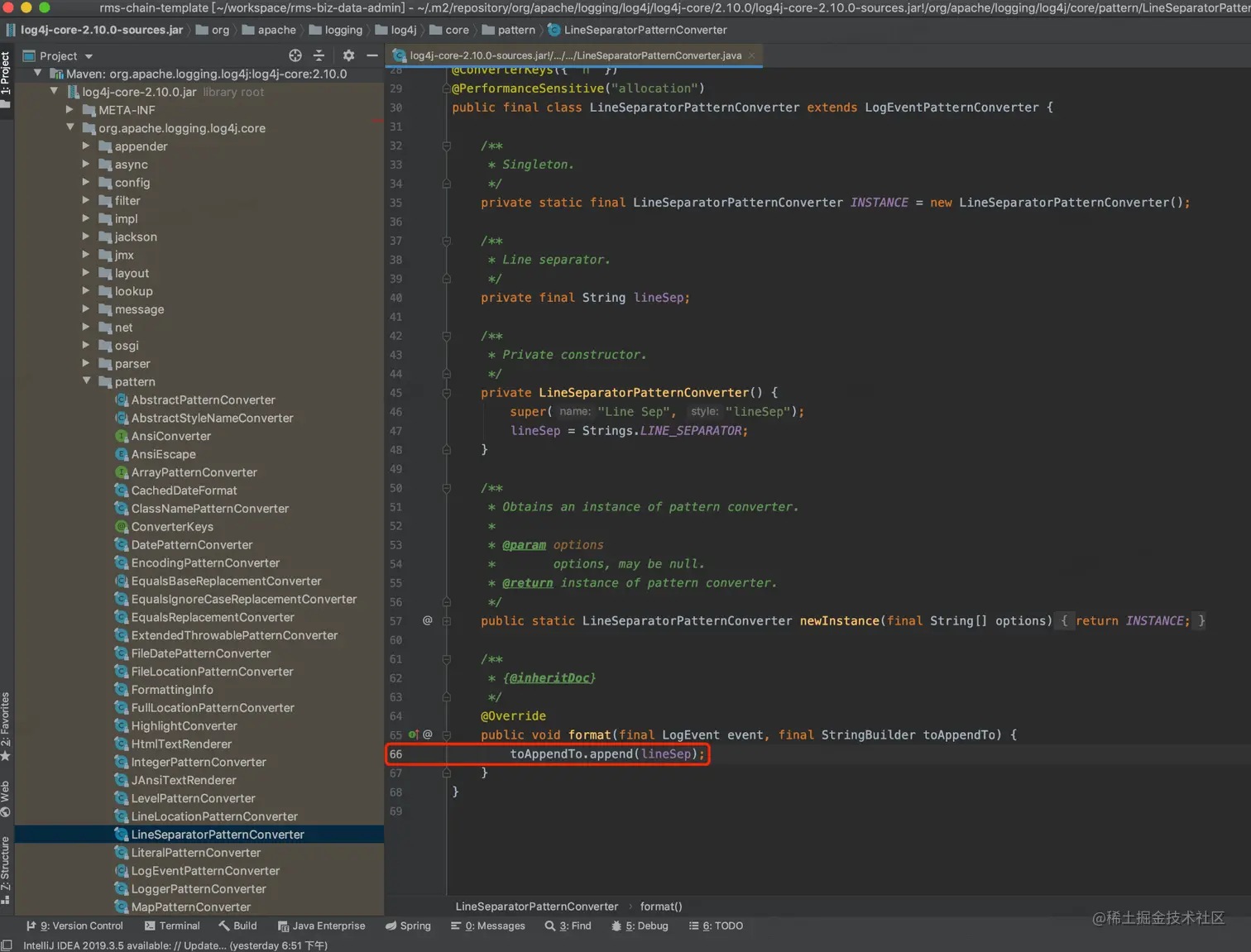Click override gutter icon on line 65
Viewport: 1251px width, 952px height.
point(413,734)
